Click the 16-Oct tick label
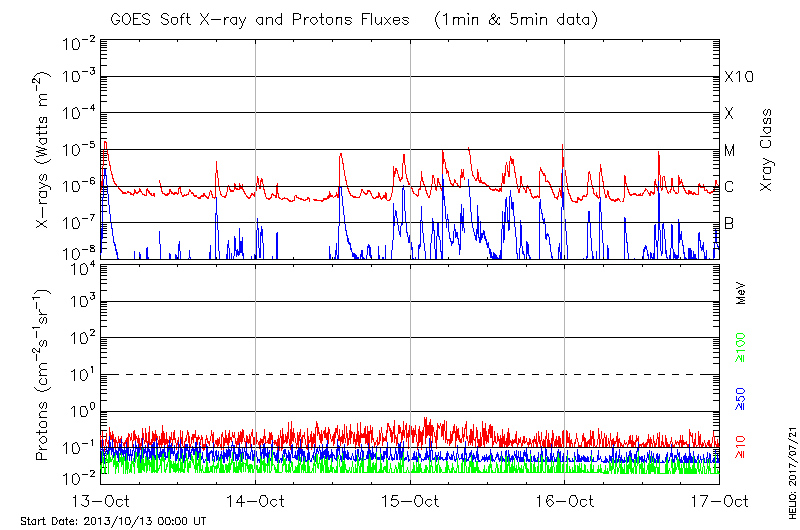This screenshot has width=800, height=530. point(565,501)
